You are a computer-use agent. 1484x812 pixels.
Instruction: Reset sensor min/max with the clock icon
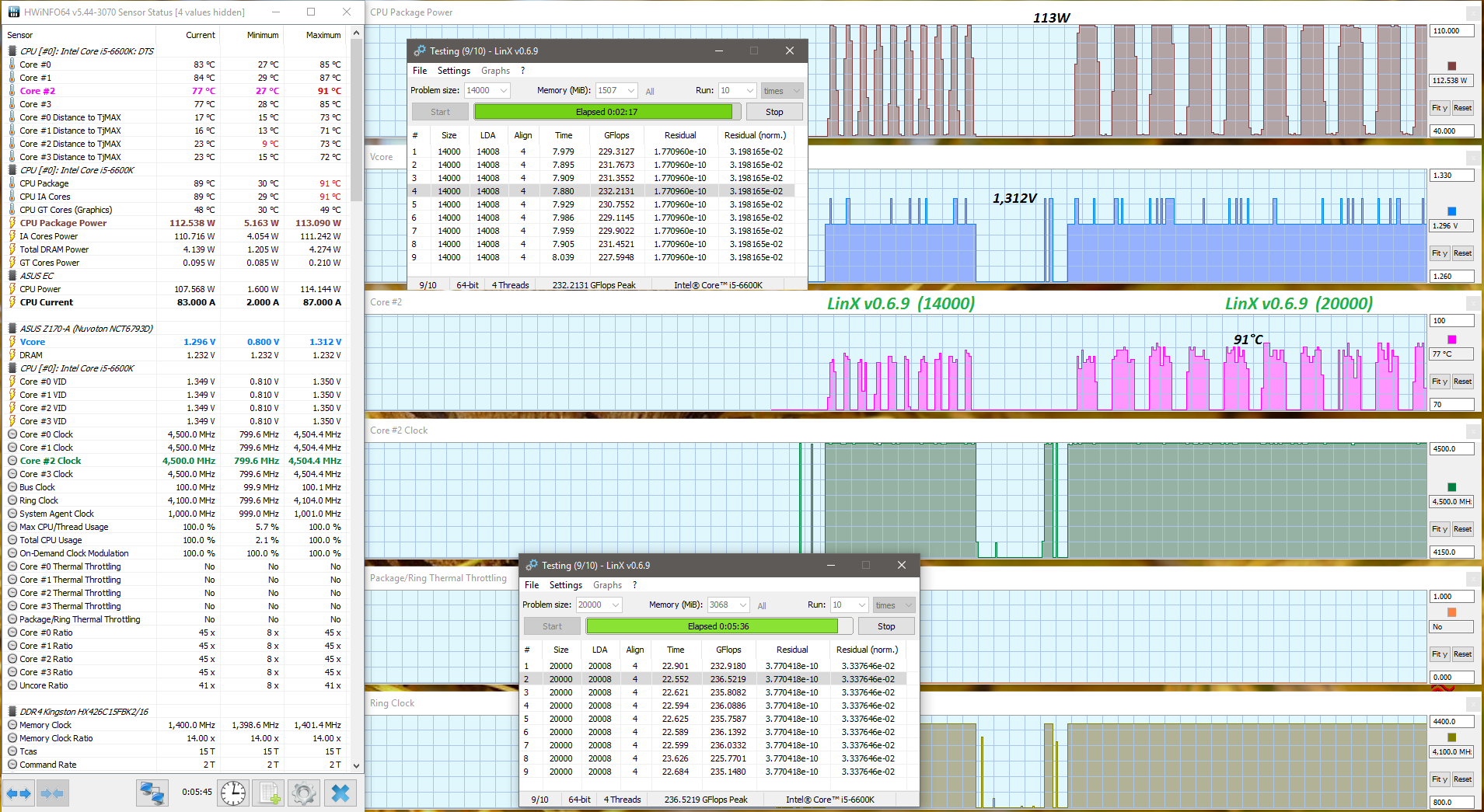232,793
